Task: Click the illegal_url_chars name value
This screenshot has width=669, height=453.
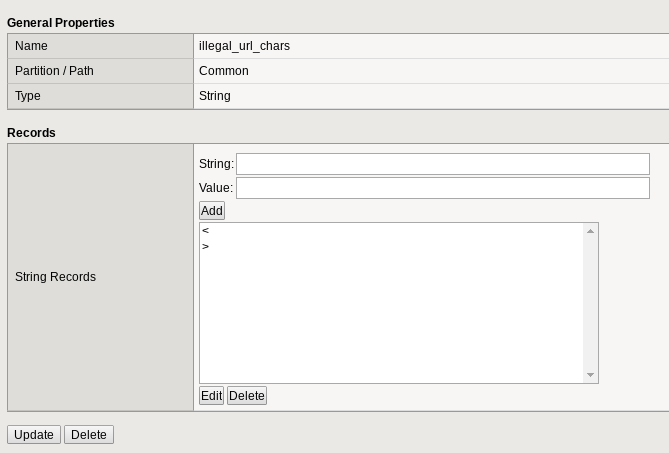Action: tap(244, 46)
